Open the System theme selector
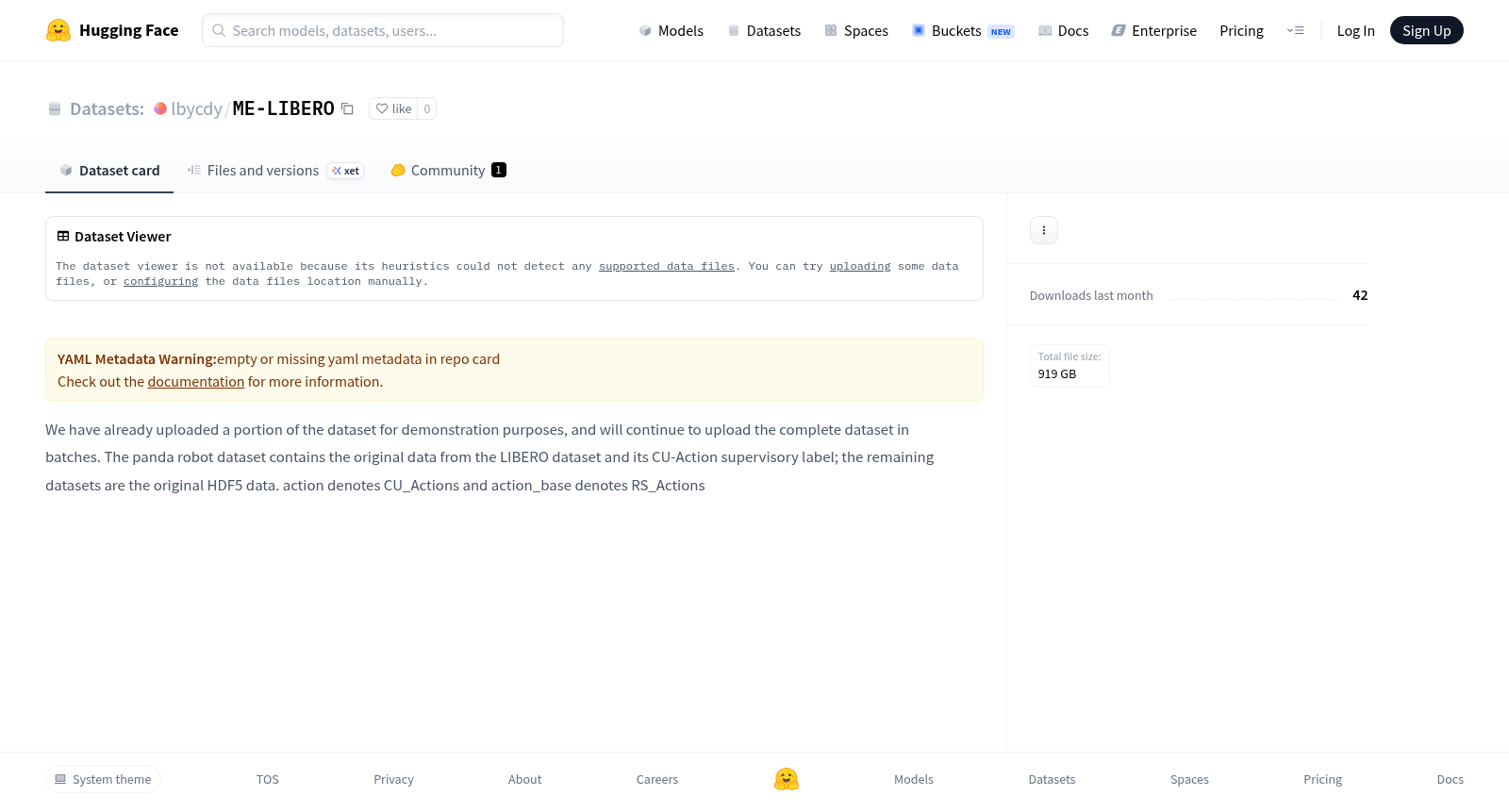The height and width of the screenshot is (812, 1509). click(x=103, y=780)
